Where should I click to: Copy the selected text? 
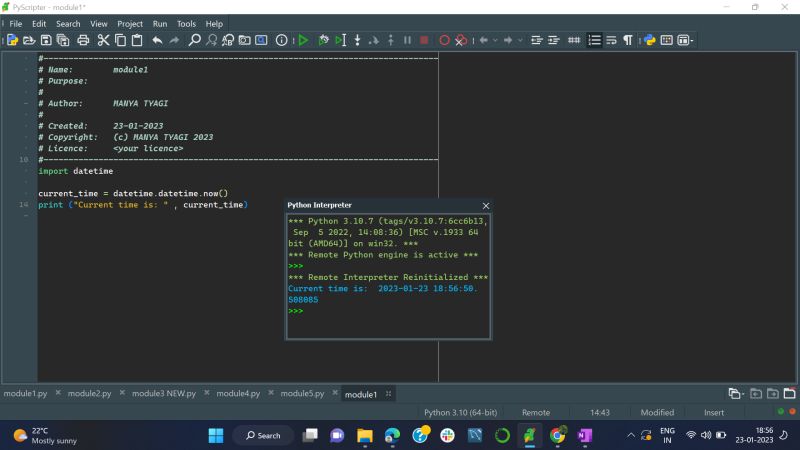pyautogui.click(x=120, y=40)
